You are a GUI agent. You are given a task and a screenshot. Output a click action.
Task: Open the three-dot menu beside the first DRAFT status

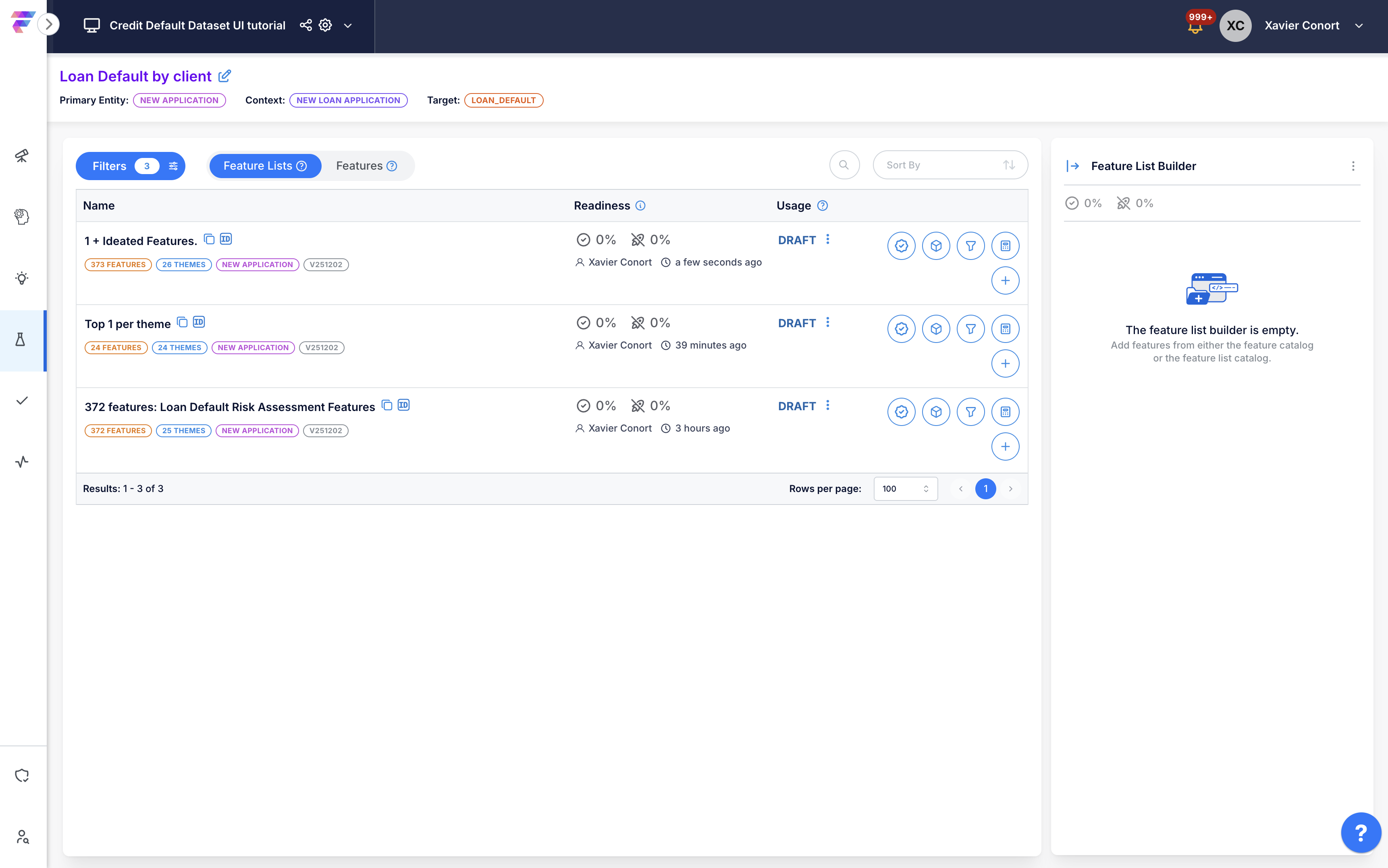pyautogui.click(x=827, y=239)
